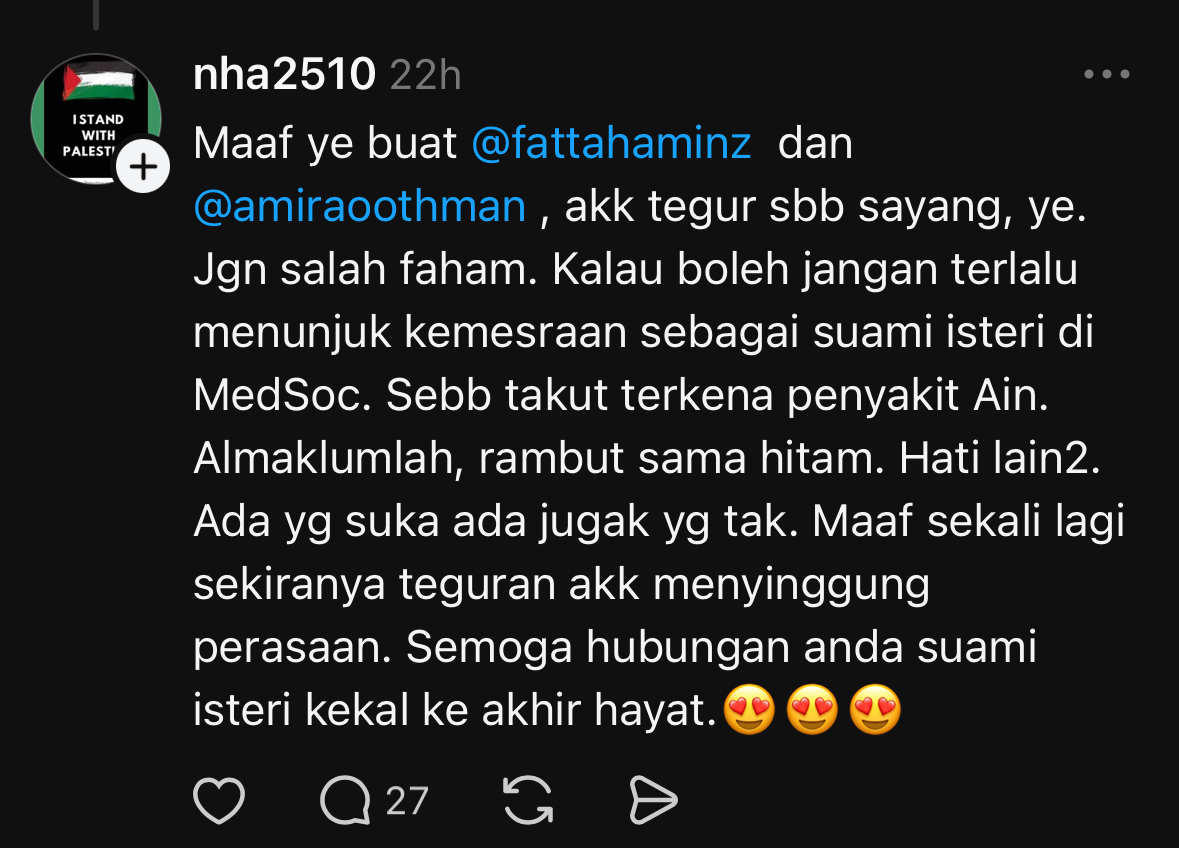Click the Palestine flag in the avatar
The height and width of the screenshot is (848, 1179).
[x=99, y=83]
